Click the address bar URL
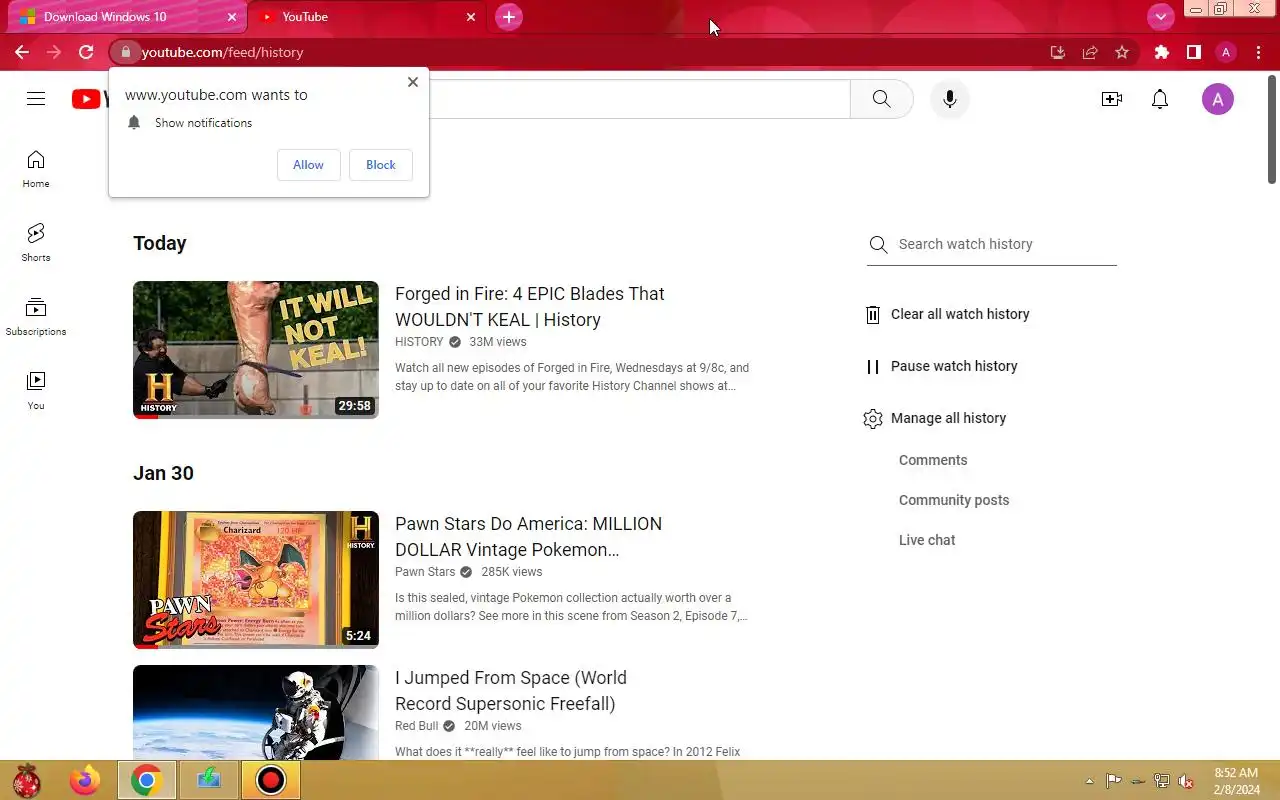The image size is (1280, 800). click(x=222, y=52)
